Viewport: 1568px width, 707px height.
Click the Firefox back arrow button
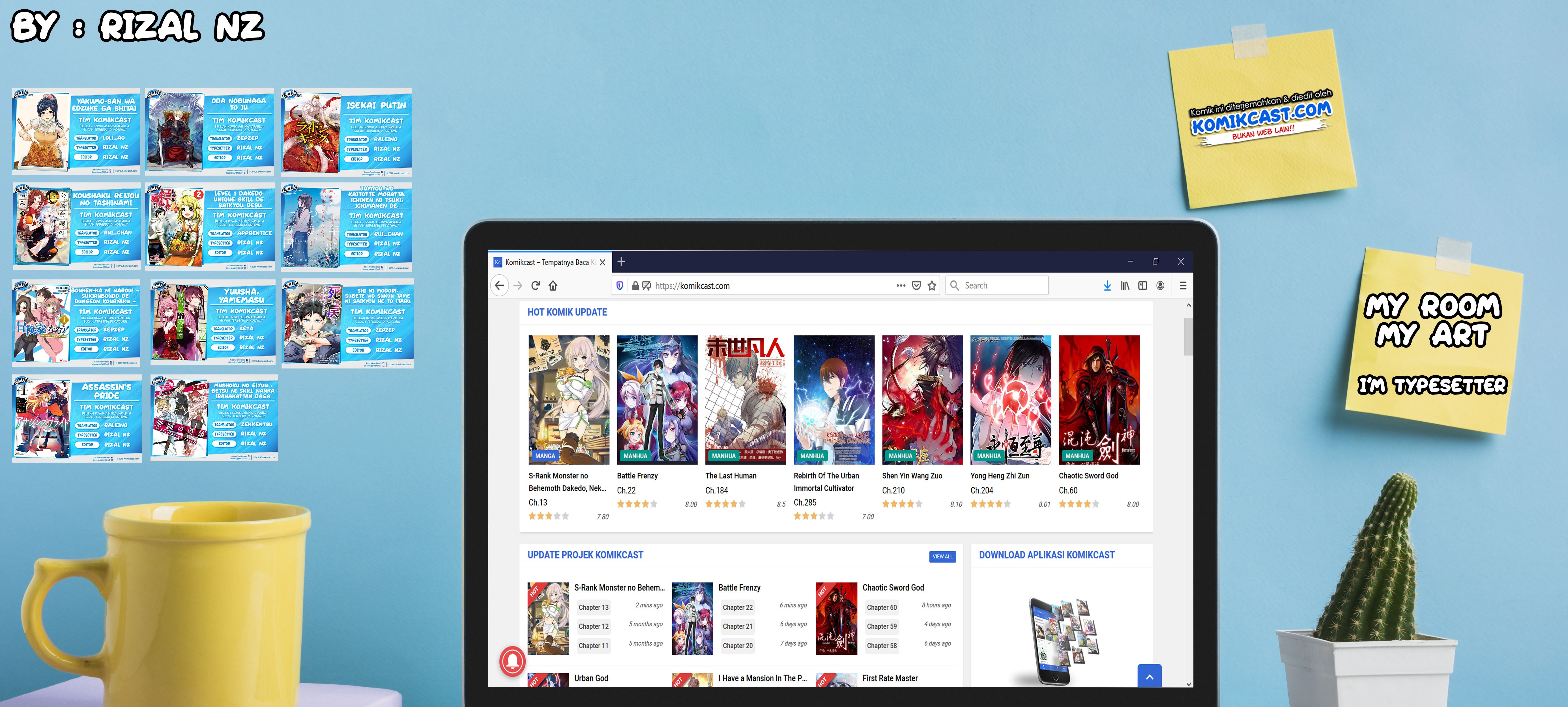(x=499, y=285)
